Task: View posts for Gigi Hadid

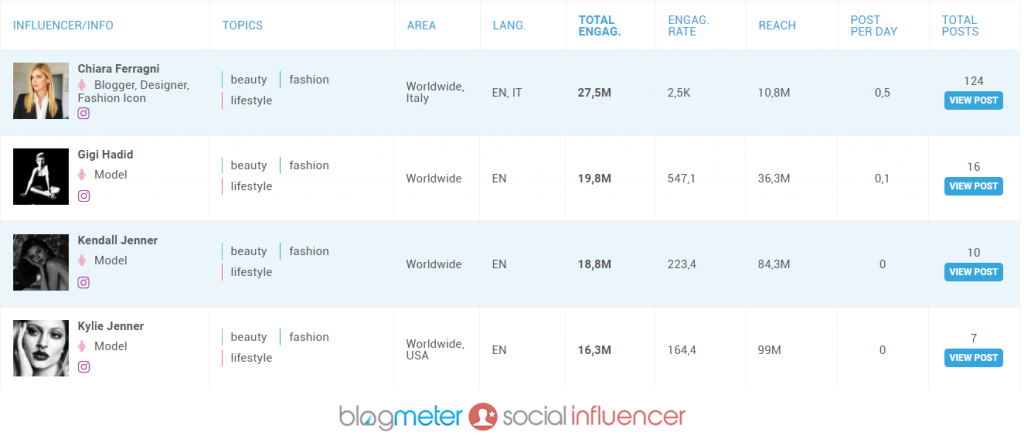Action: point(973,186)
